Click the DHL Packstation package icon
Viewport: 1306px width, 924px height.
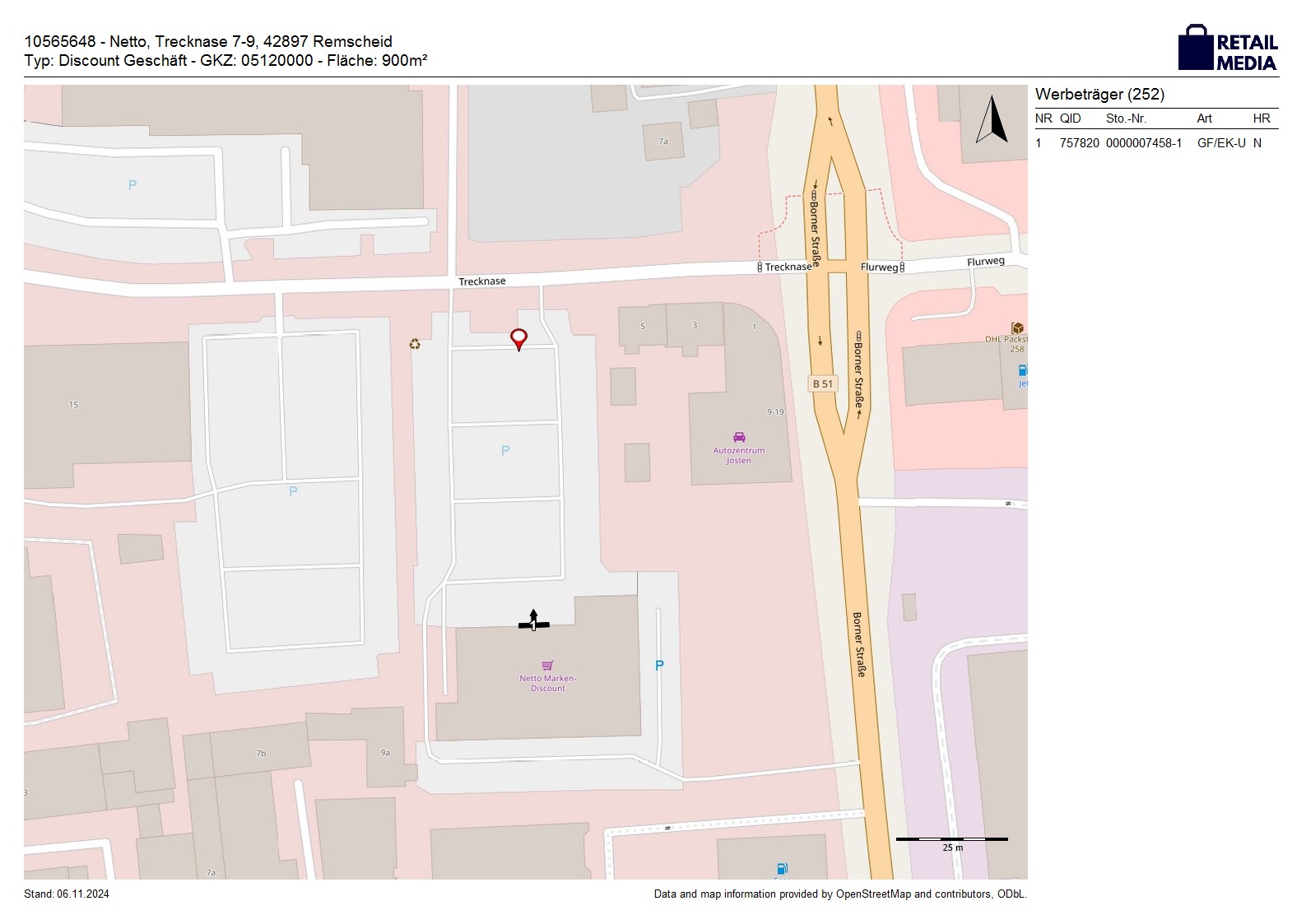pos(1017,328)
